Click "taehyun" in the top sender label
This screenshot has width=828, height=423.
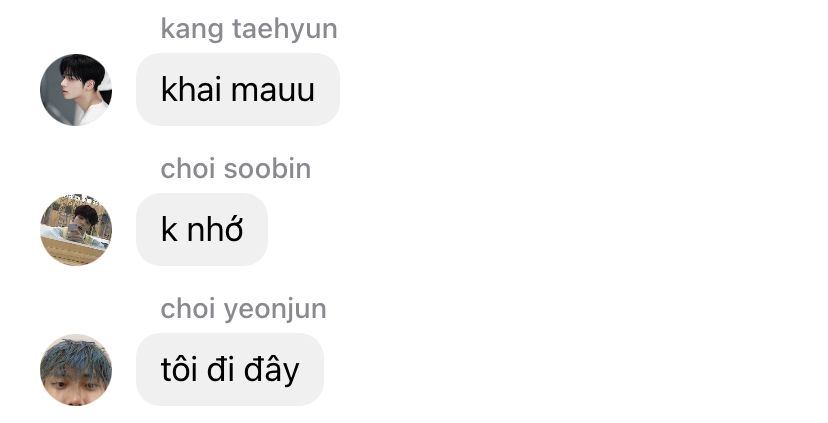point(285,29)
